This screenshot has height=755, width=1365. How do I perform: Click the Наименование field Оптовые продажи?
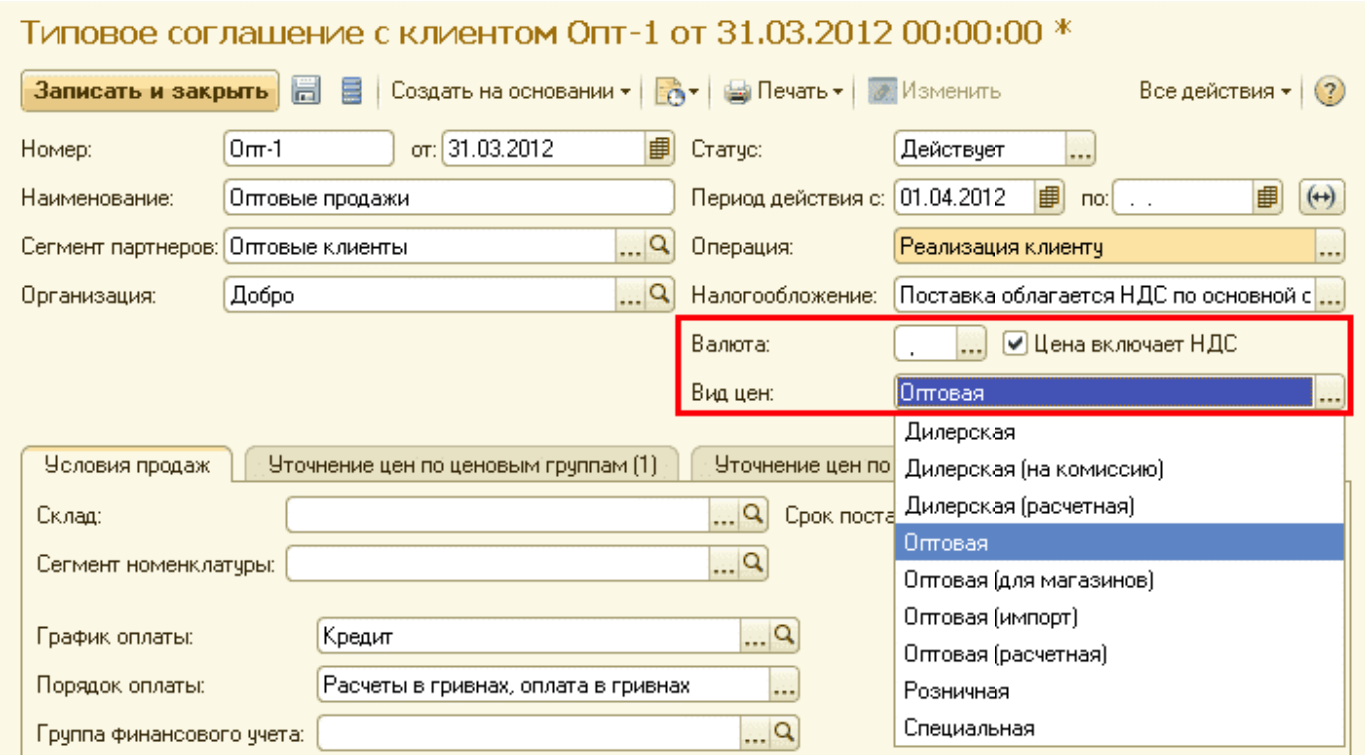tap(450, 198)
